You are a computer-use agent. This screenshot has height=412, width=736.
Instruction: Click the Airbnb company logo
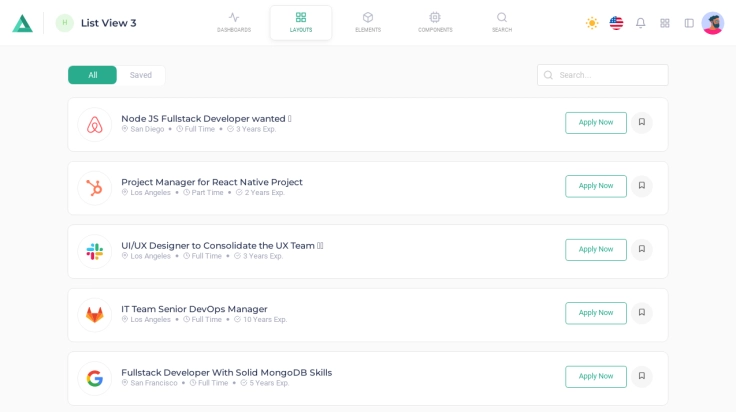pos(95,125)
